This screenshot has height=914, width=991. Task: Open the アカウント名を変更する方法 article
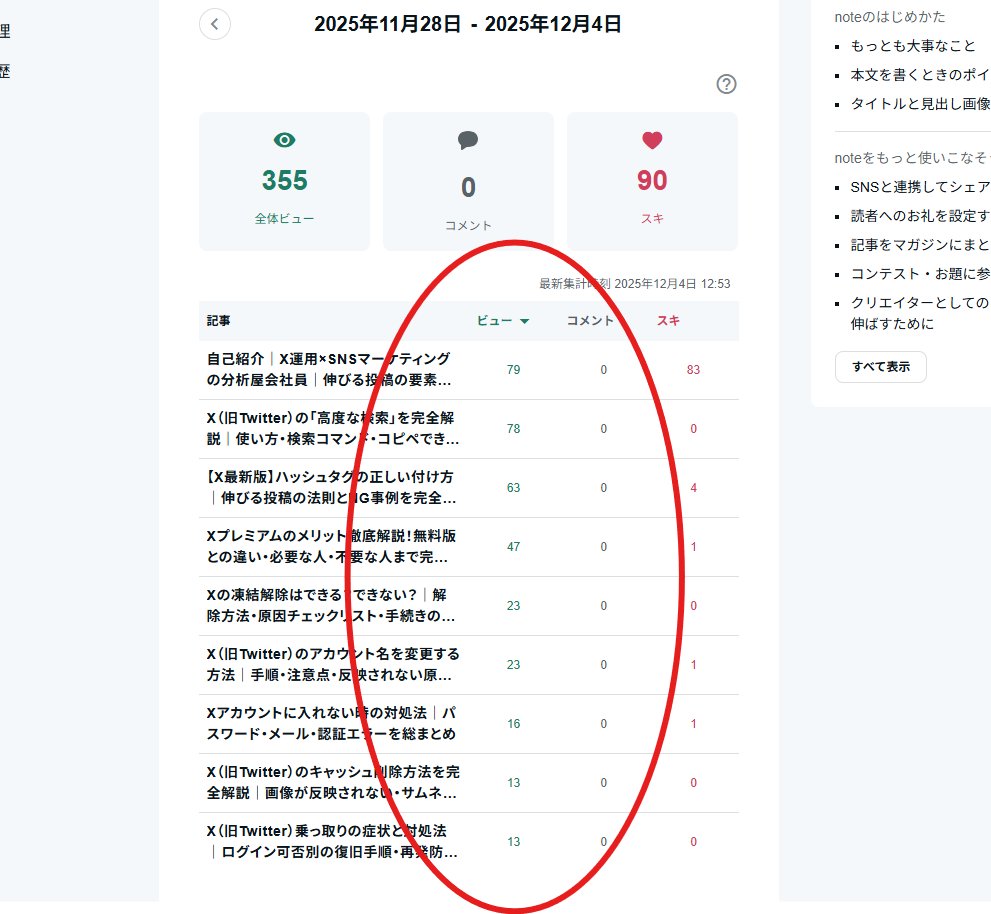[332, 664]
